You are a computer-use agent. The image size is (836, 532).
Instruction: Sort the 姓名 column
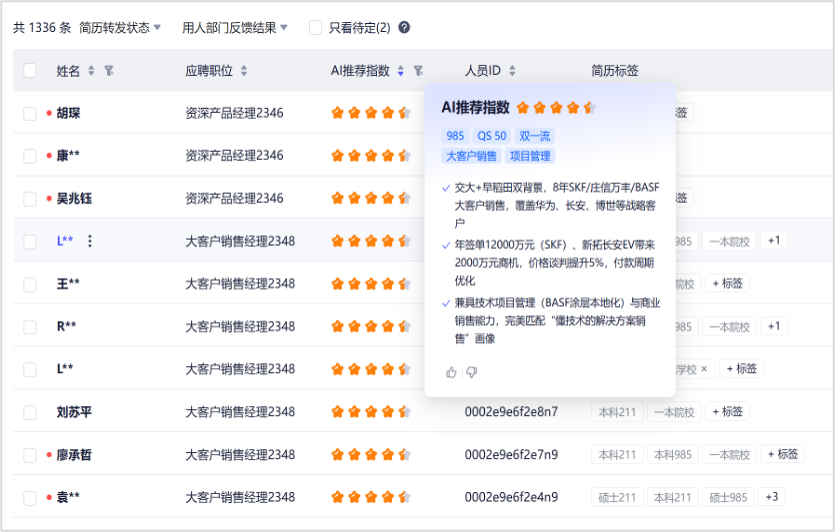(91, 70)
